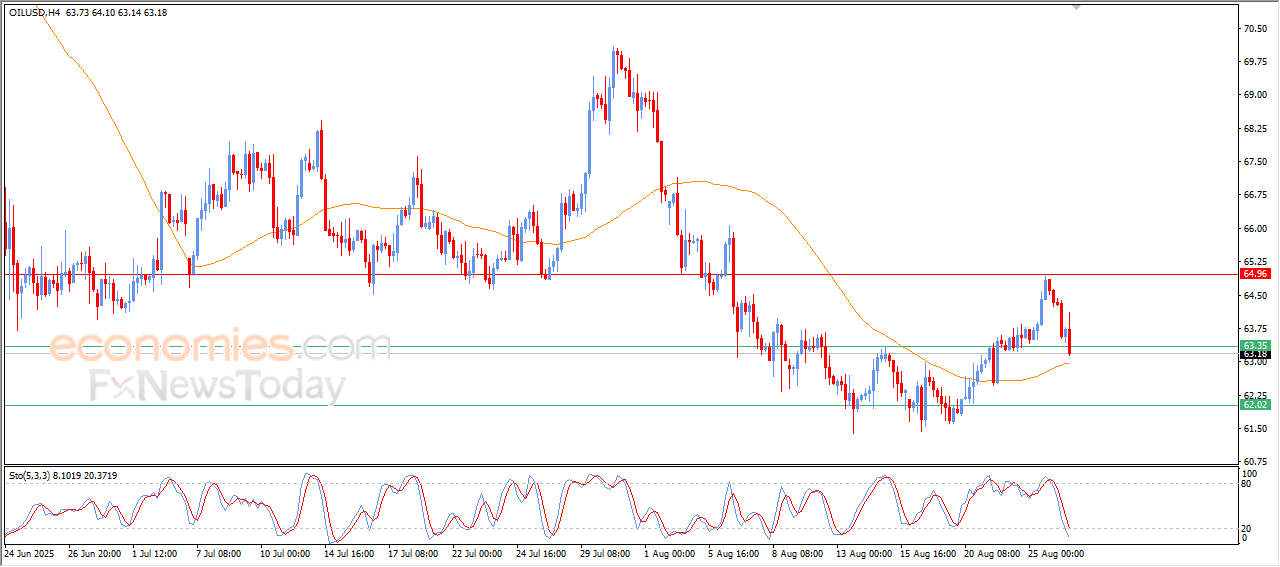Click the 20 Aug 08:00 time label
Image resolution: width=1280 pixels, height=567 pixels.
tap(991, 552)
